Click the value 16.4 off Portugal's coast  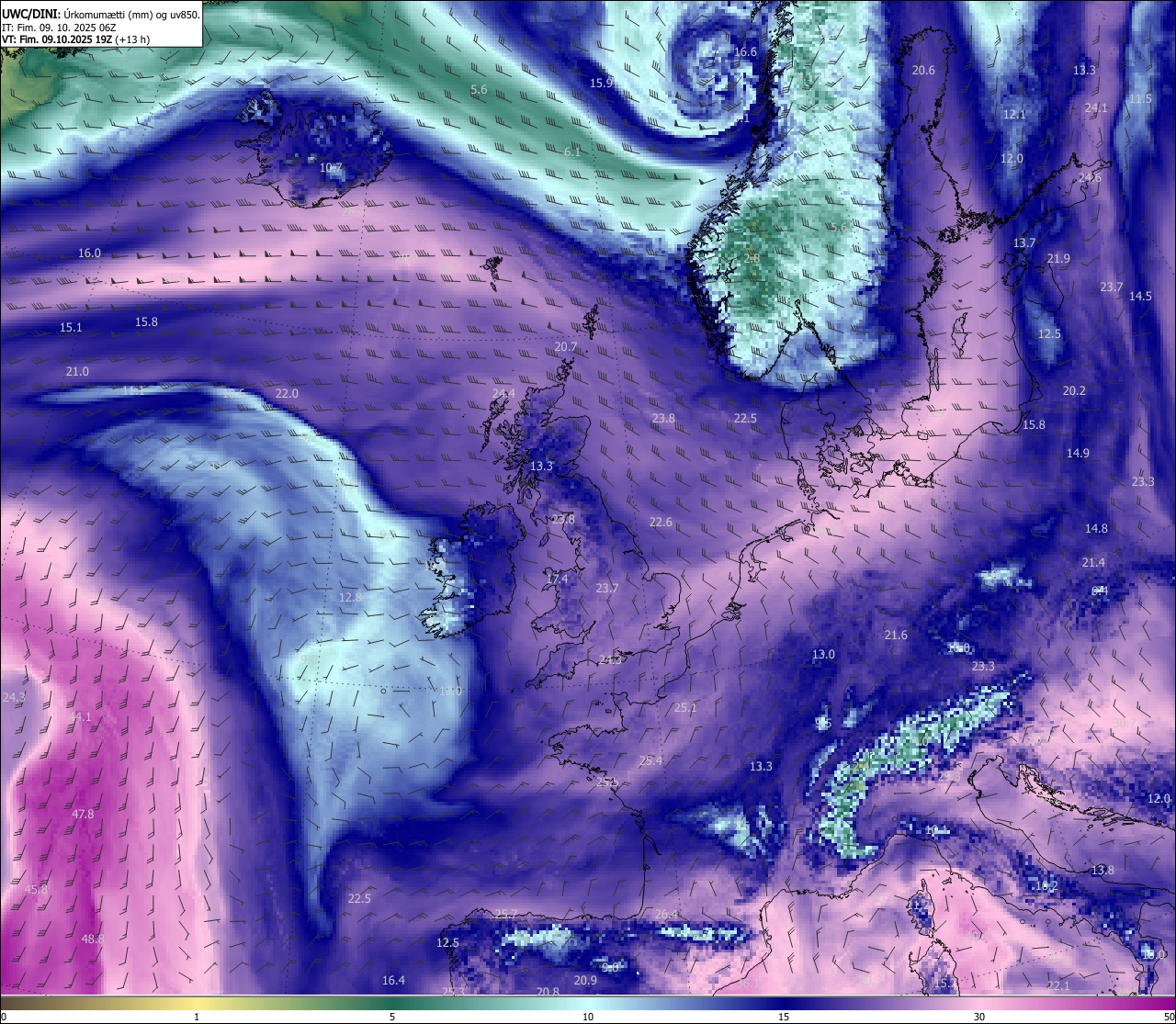pyautogui.click(x=393, y=981)
